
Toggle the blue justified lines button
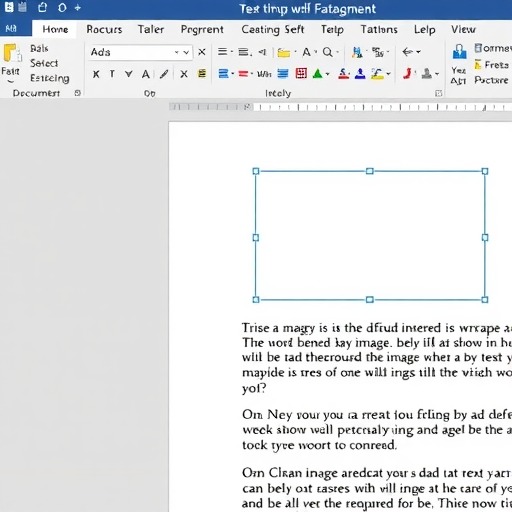[x=283, y=73]
